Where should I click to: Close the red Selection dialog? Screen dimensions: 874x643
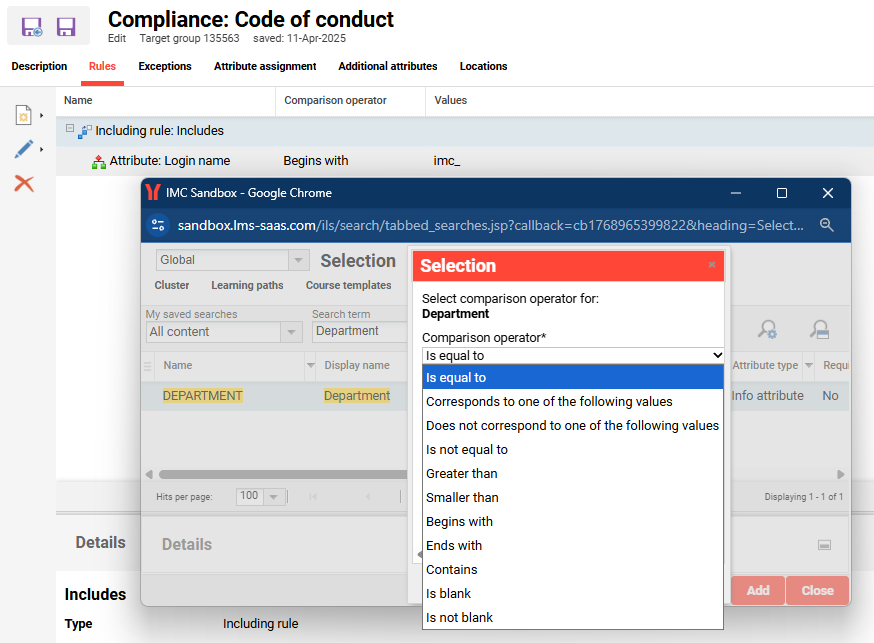point(711,265)
